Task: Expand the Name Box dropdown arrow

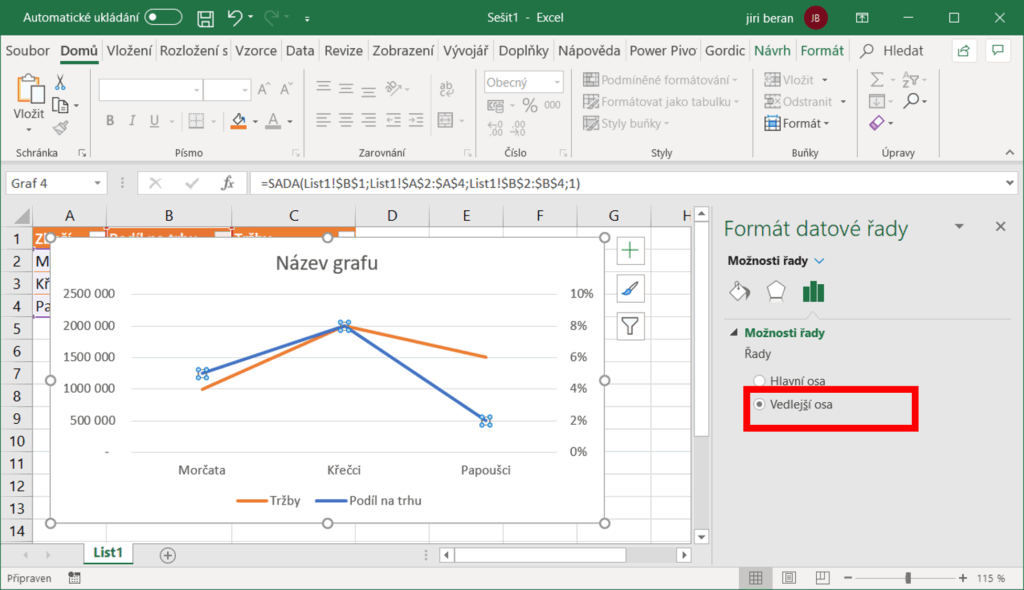Action: (97, 183)
